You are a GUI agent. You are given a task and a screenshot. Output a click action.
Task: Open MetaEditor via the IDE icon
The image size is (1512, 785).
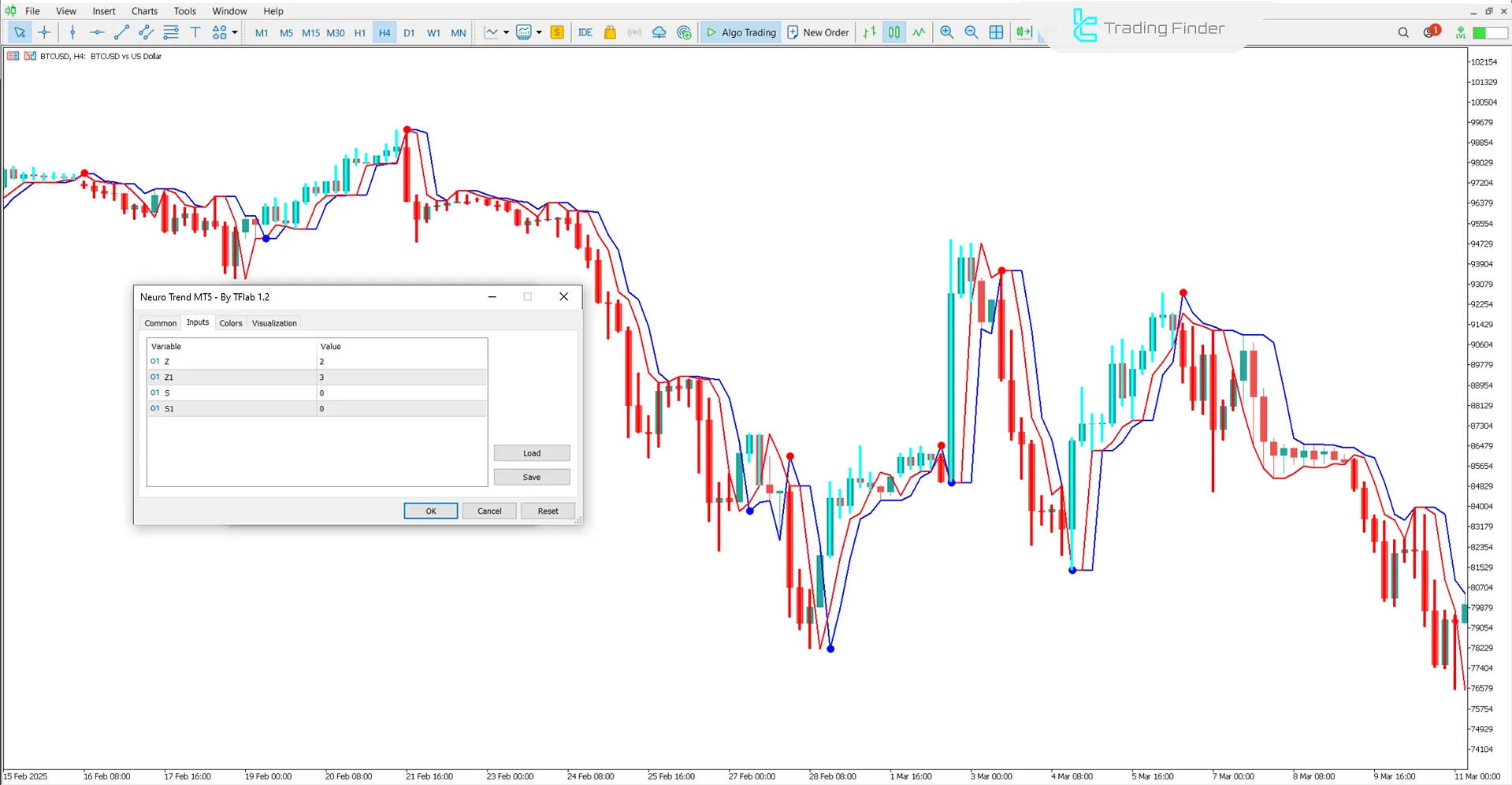coord(585,32)
